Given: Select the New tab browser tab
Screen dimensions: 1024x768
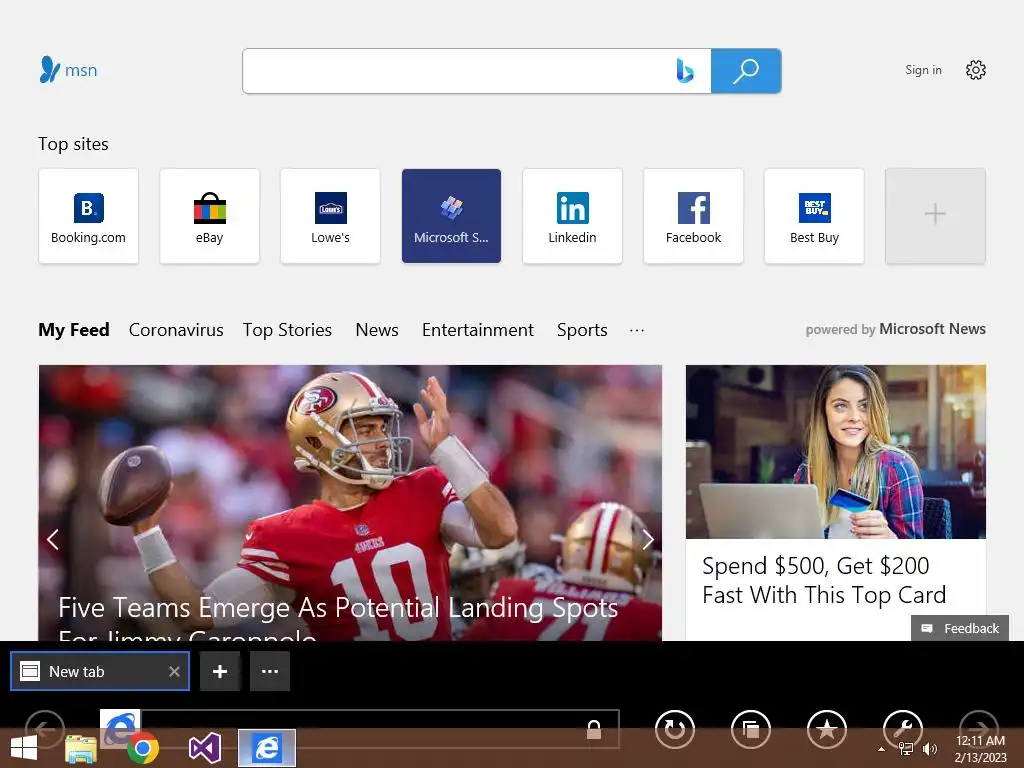Looking at the screenshot, I should [100, 671].
